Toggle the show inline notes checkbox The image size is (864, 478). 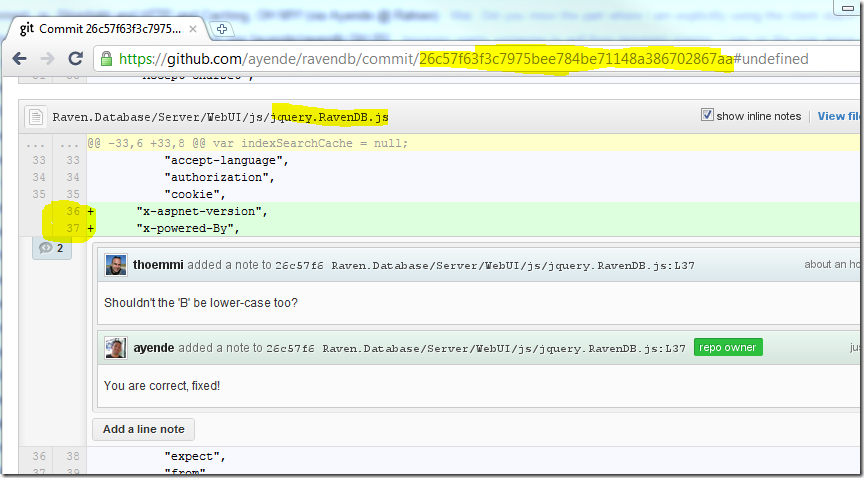point(707,115)
